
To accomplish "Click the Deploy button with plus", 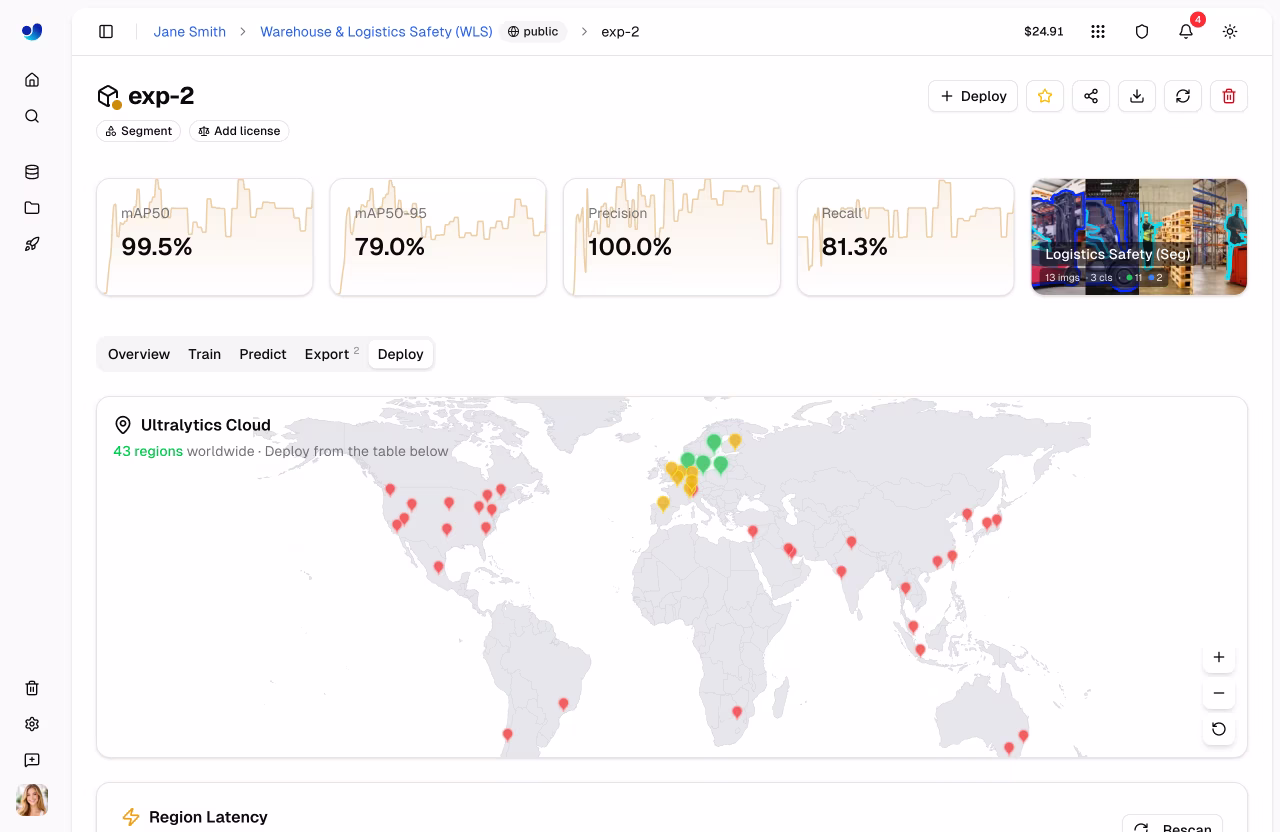I will tap(973, 96).
